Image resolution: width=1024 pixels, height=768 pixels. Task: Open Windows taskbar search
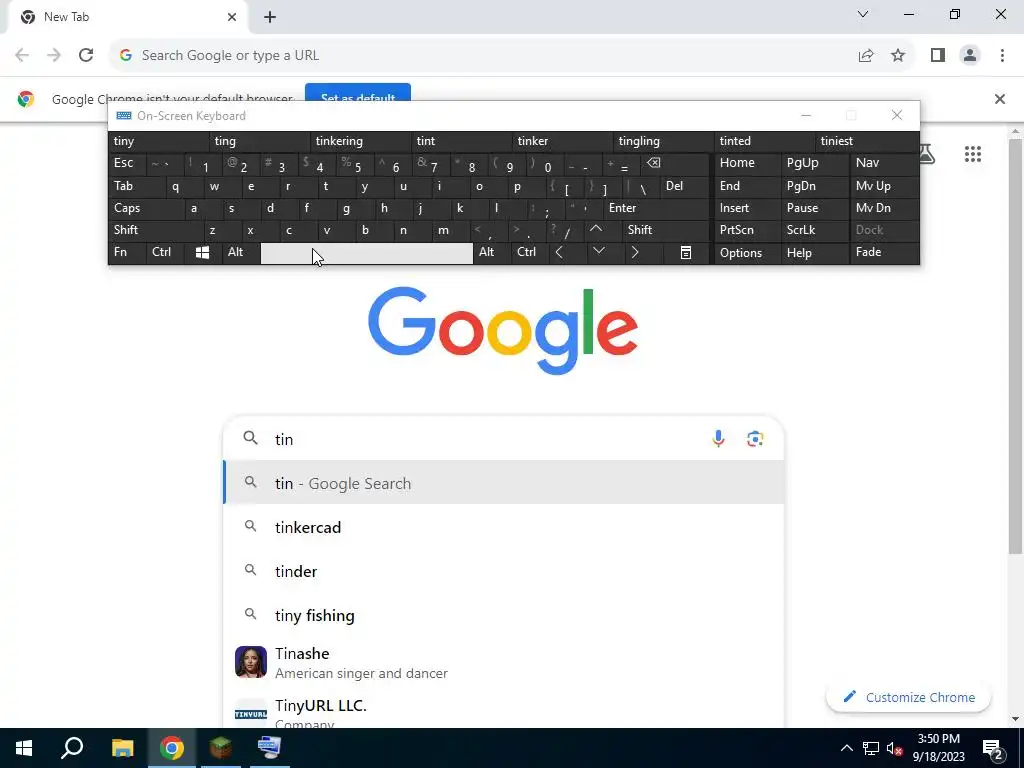pyautogui.click(x=72, y=748)
